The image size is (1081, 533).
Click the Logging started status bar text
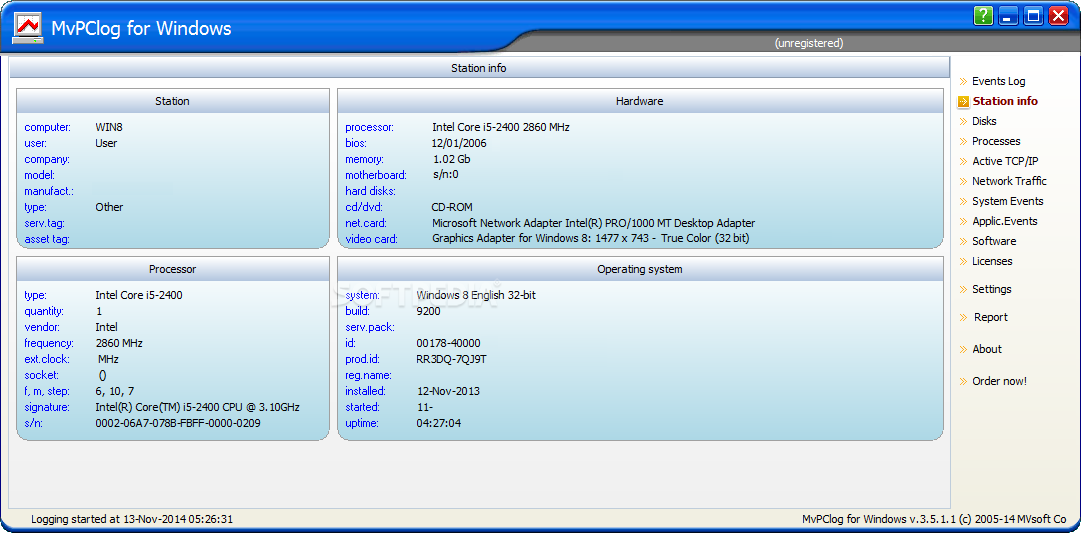point(132,519)
